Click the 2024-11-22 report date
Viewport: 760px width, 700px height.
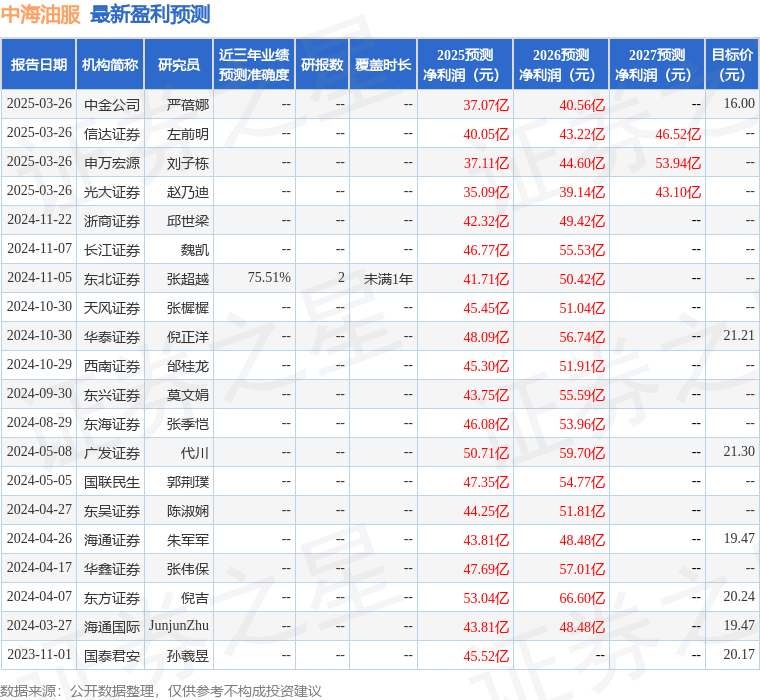39,220
